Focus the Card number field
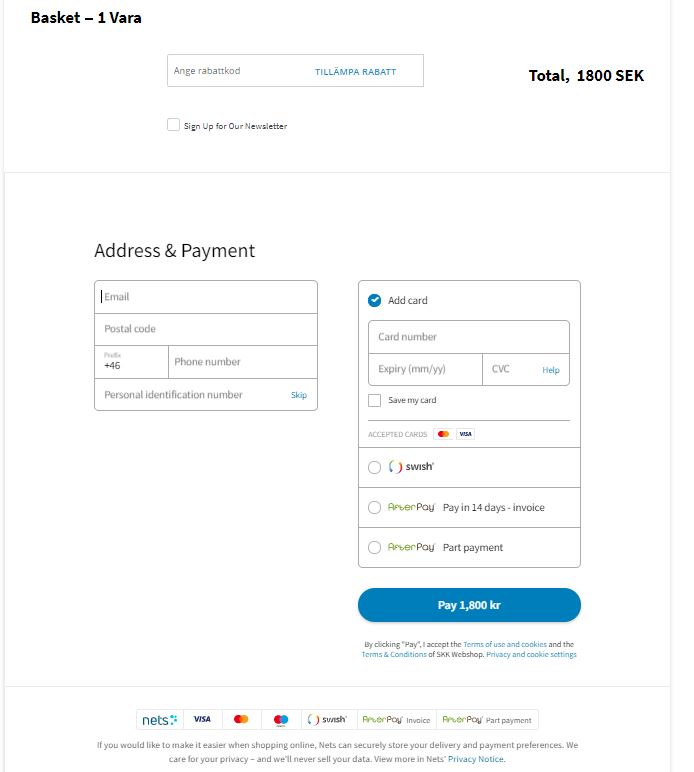The height and width of the screenshot is (772, 694). (x=469, y=337)
